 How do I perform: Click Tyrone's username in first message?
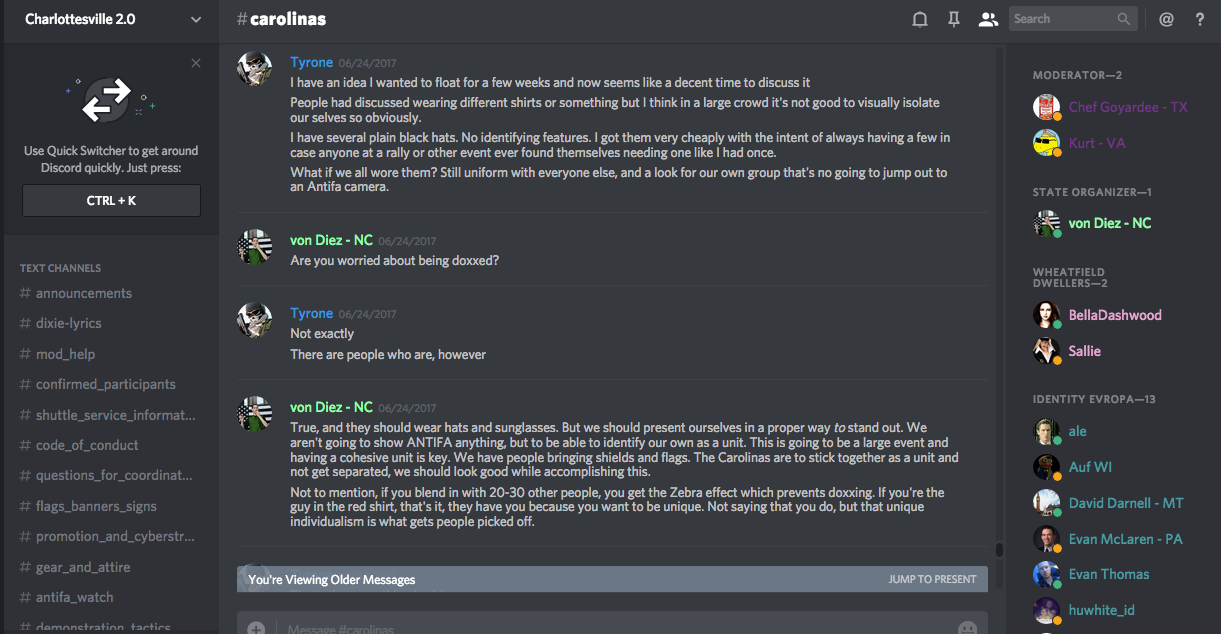[311, 62]
